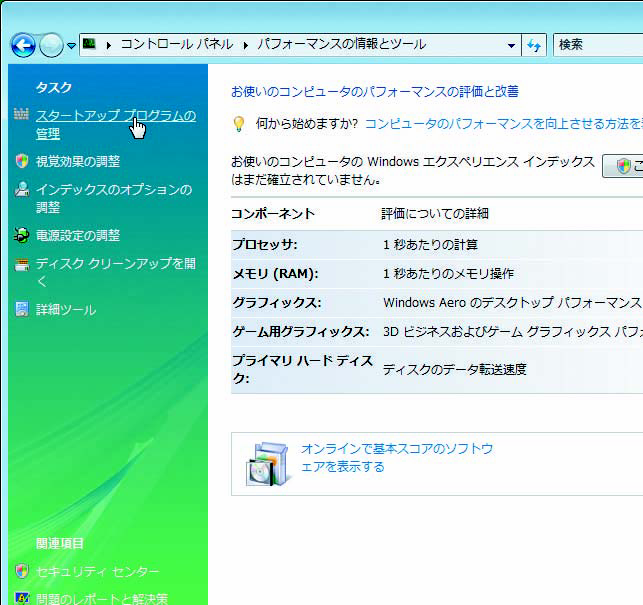Screen dimensions: 643x605
Task: Click the 1 秒あたりのメモリ操作 detail text
Action: [448, 274]
